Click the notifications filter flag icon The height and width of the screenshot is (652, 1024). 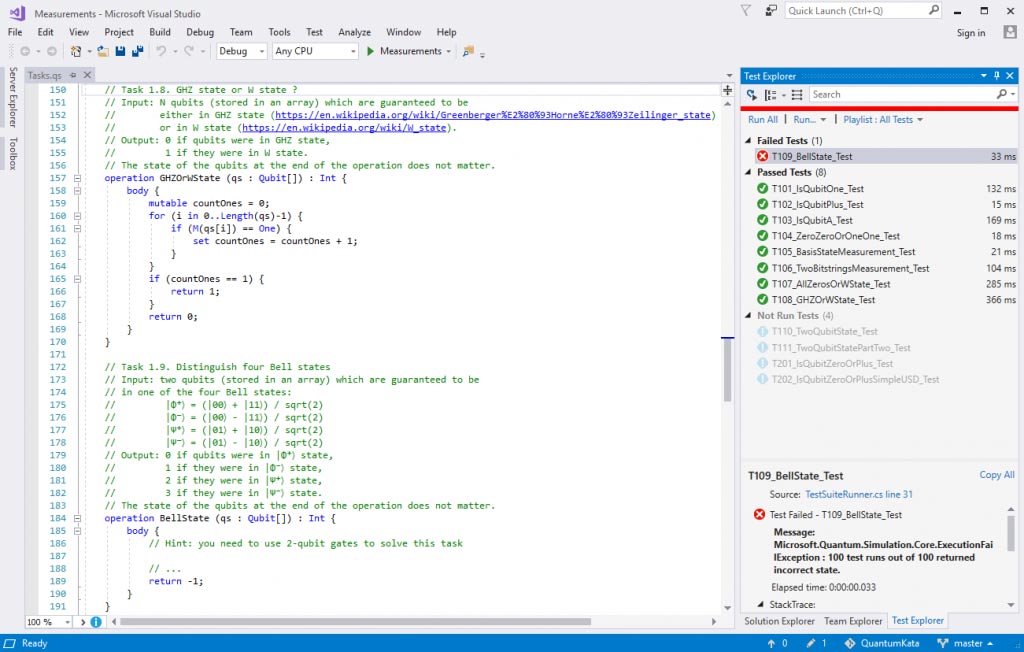pos(746,11)
